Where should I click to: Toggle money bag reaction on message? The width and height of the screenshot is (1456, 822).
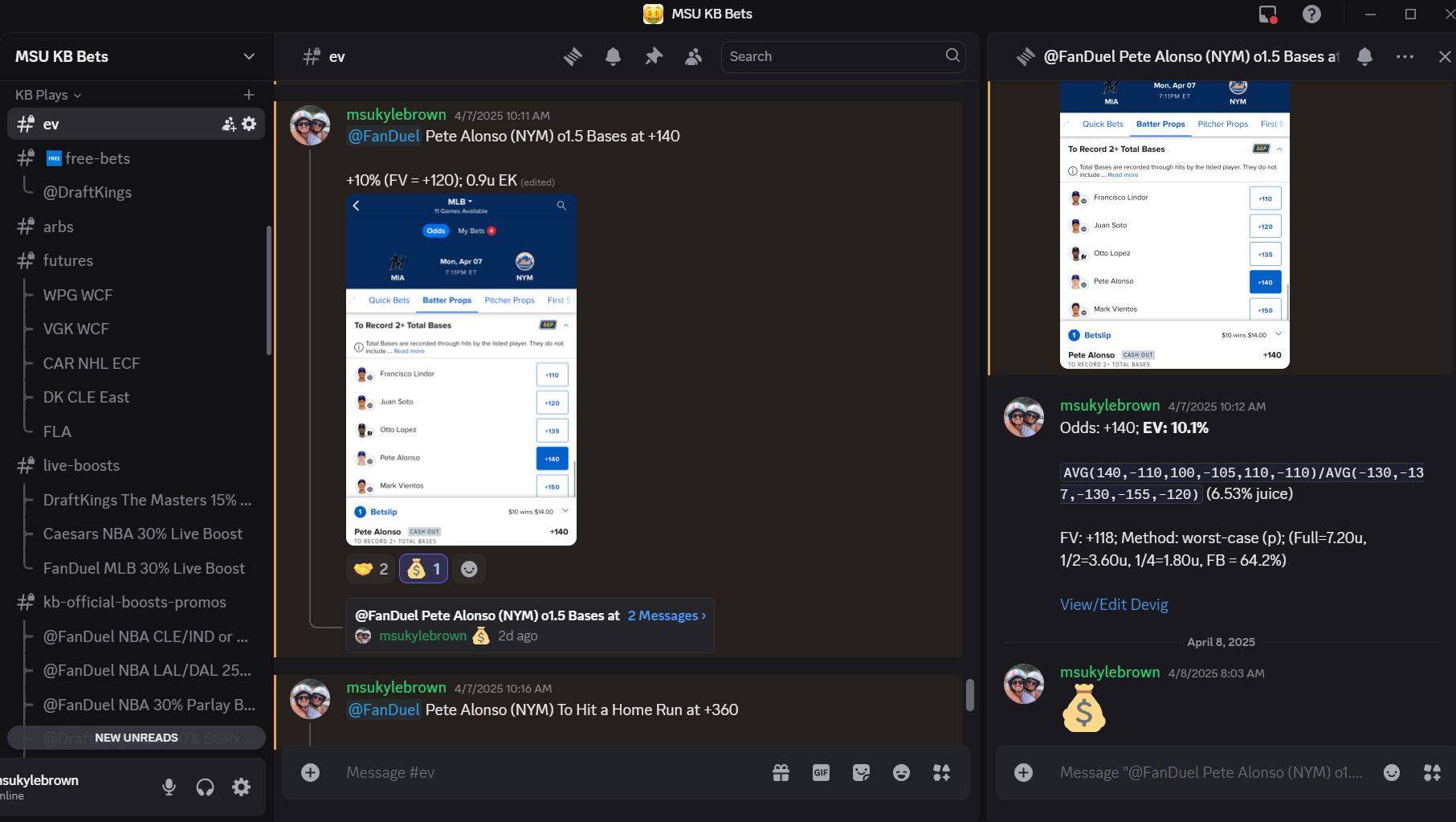[x=423, y=569]
